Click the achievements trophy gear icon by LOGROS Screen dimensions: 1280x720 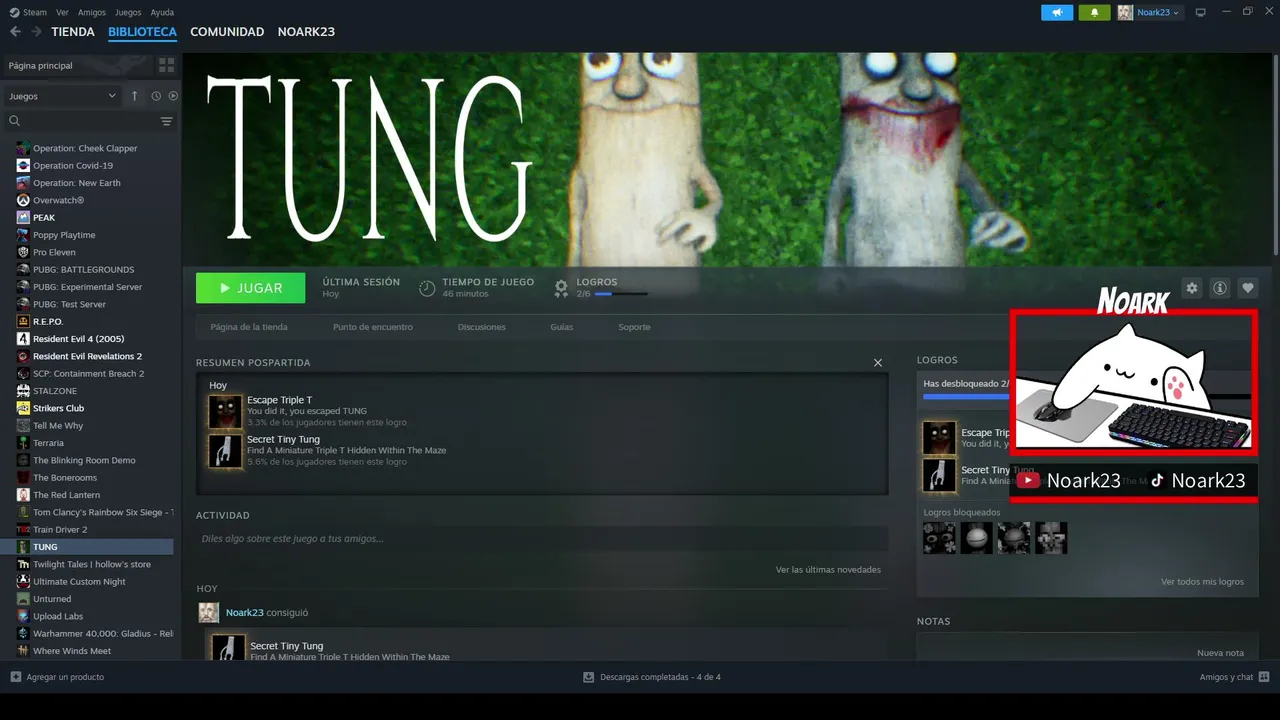click(x=561, y=288)
